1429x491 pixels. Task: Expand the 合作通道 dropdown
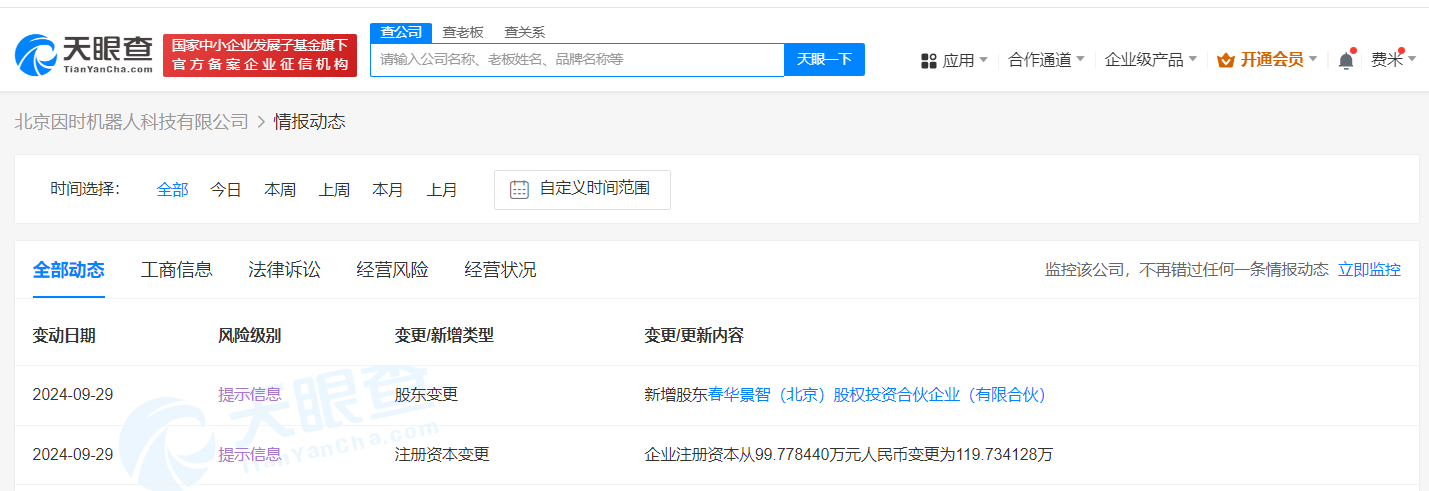click(1046, 60)
